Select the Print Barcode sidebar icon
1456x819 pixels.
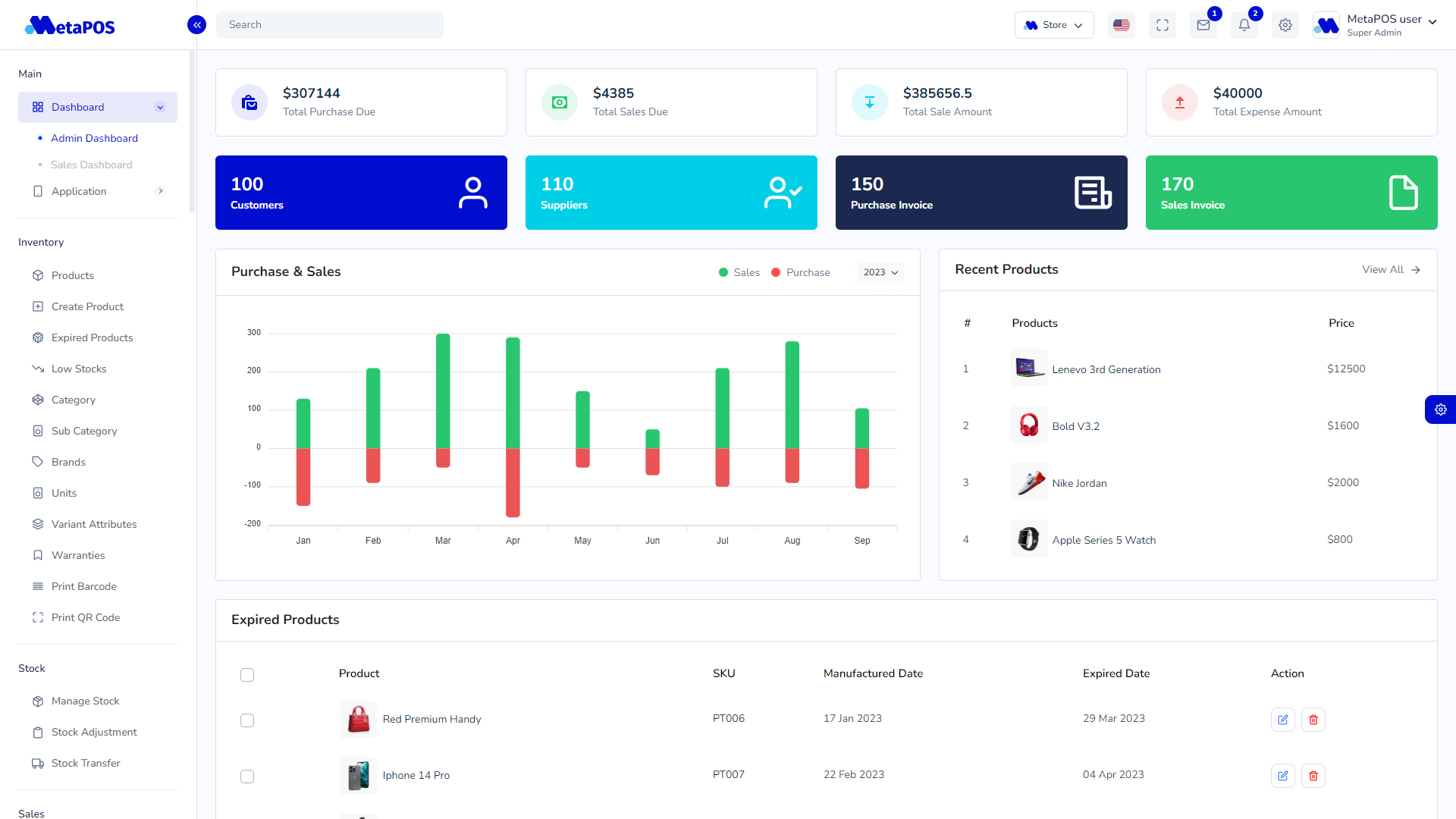click(38, 586)
